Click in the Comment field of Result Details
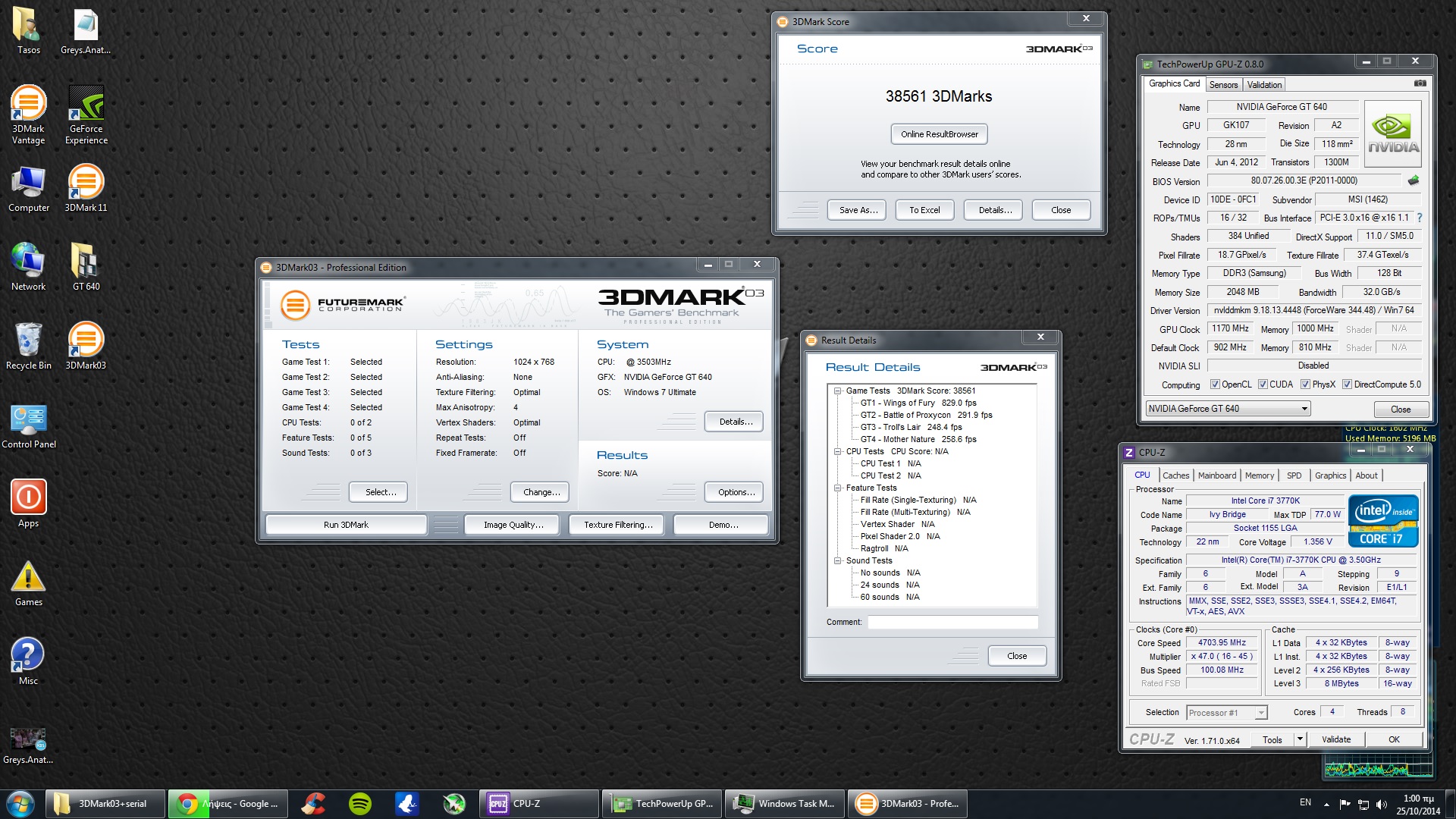The width and height of the screenshot is (1456, 819). tap(952, 622)
